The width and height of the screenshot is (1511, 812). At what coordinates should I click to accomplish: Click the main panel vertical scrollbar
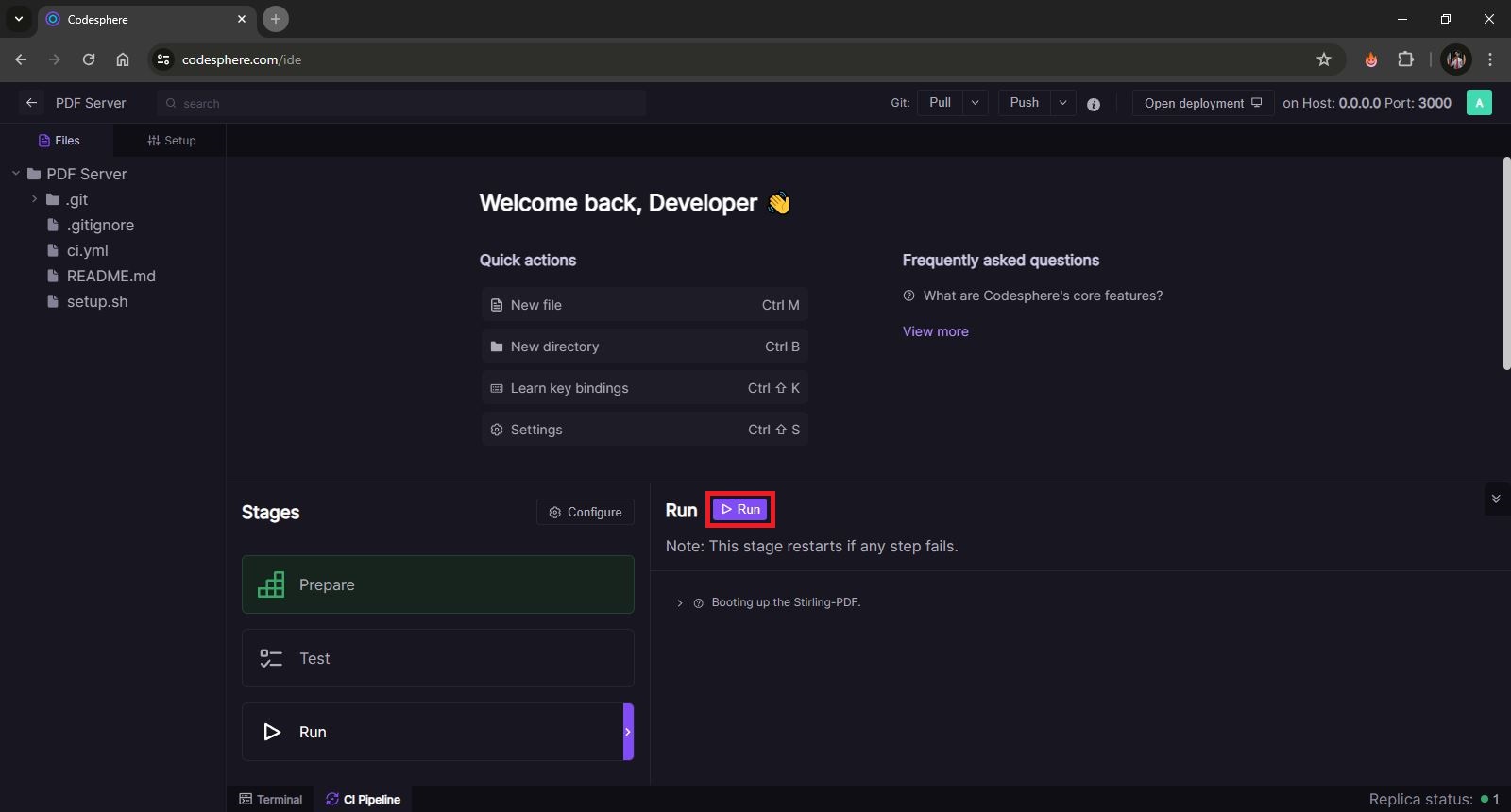pos(1506,264)
